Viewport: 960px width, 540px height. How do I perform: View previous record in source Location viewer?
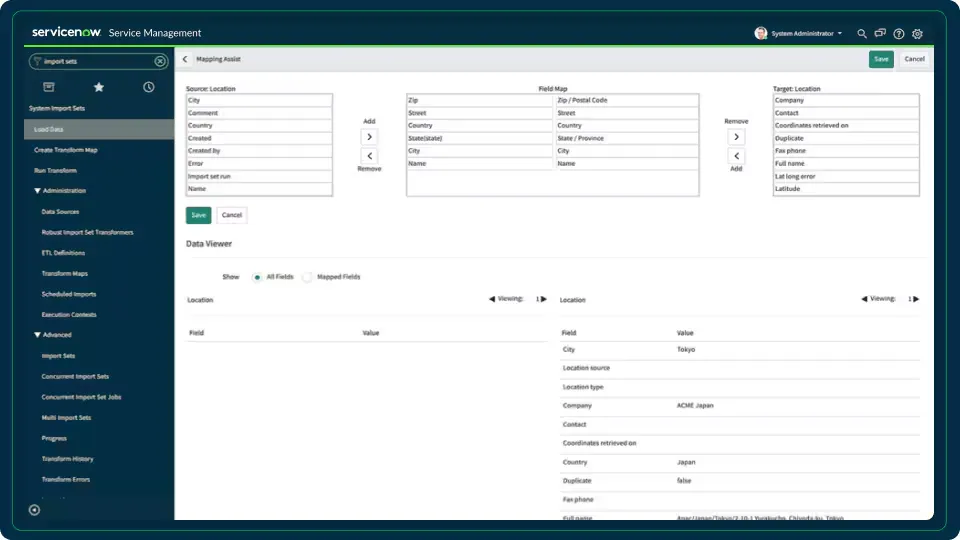point(492,299)
